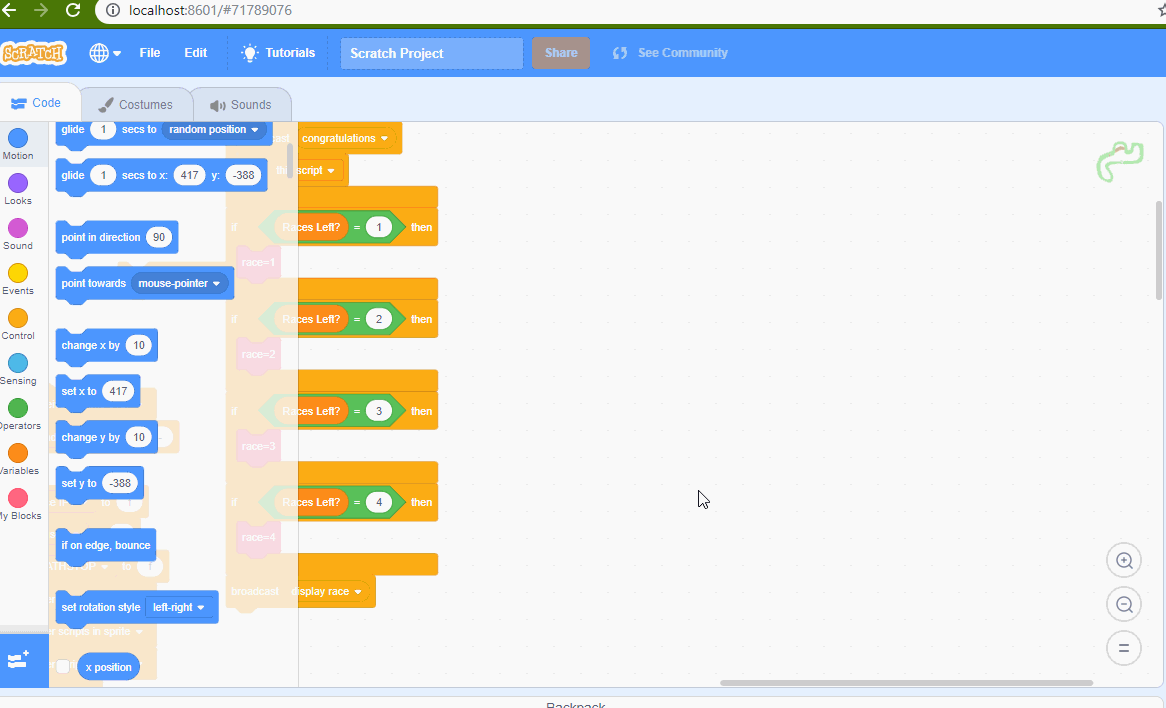Toggle the x position reporter checkbox
Image resolution: width=1166 pixels, height=708 pixels.
pos(63,667)
